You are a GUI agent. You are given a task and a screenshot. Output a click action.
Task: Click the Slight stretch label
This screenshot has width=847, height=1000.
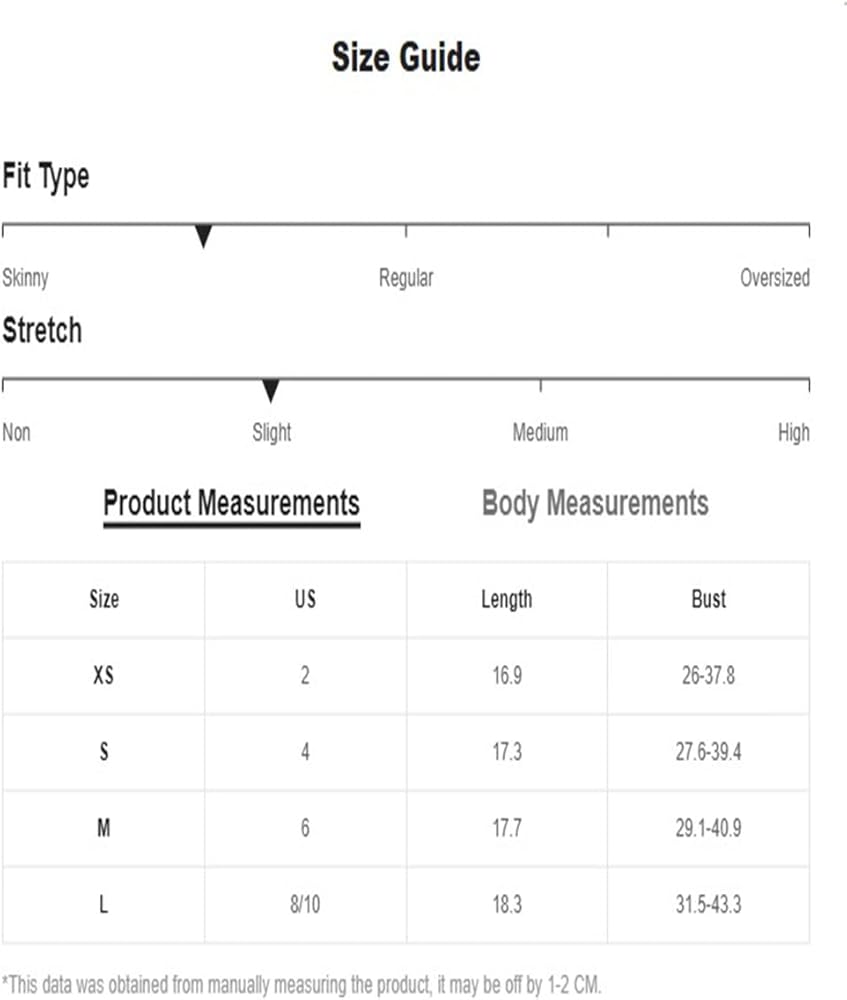[x=271, y=433]
